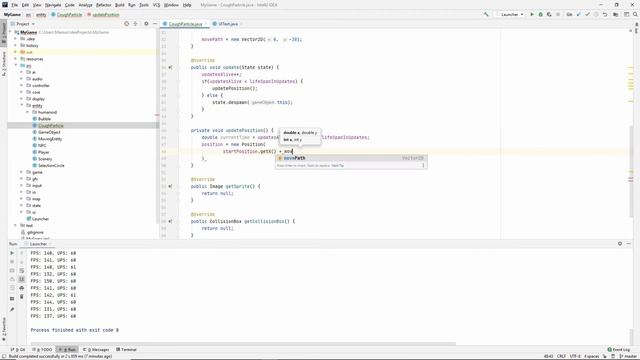The image size is (640, 360).
Task: Toggle scroll to end in Run panel
Action: (22, 279)
